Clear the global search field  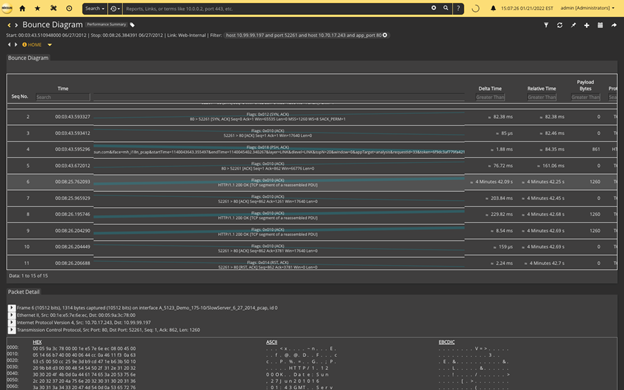(434, 8)
